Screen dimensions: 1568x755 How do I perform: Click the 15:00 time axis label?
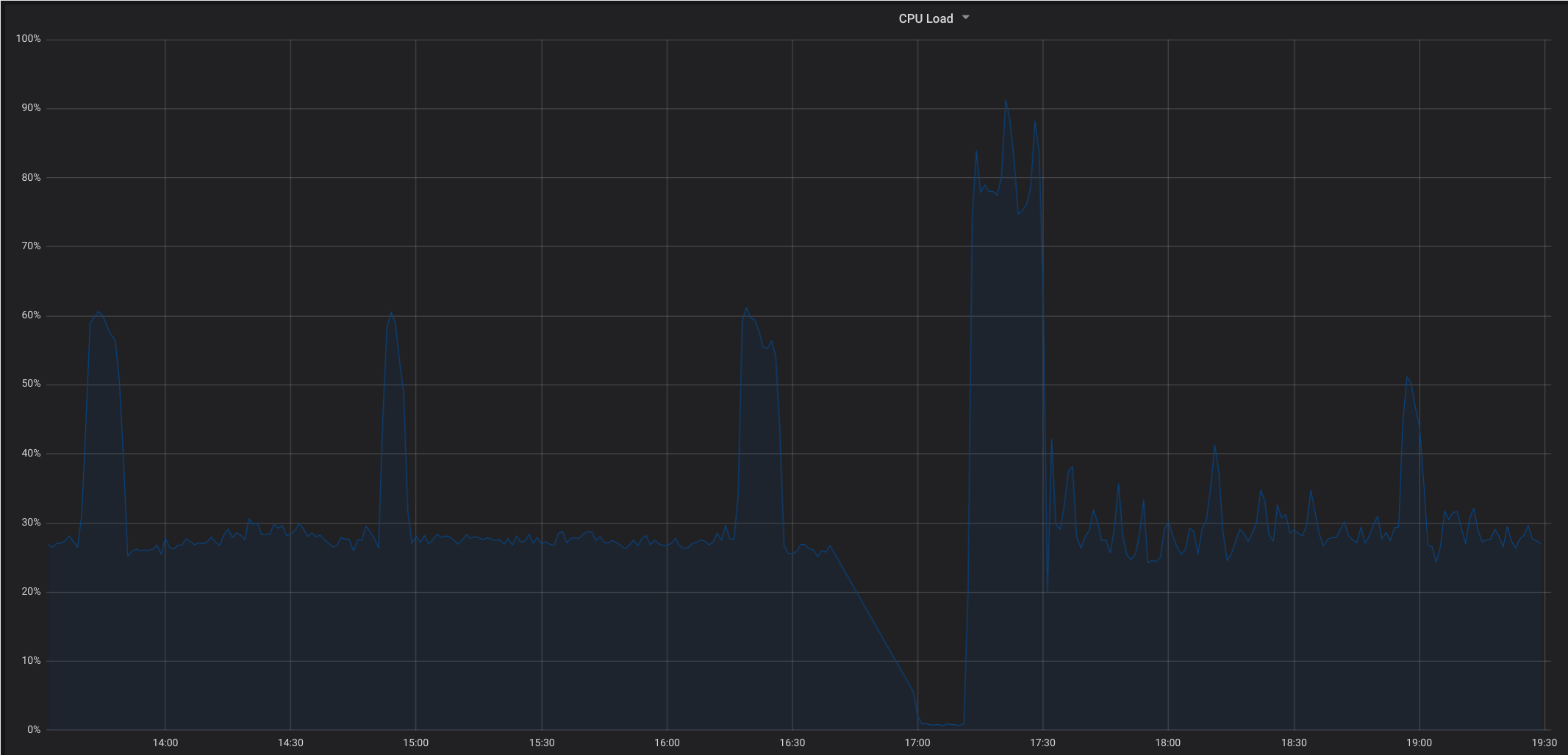click(x=416, y=743)
